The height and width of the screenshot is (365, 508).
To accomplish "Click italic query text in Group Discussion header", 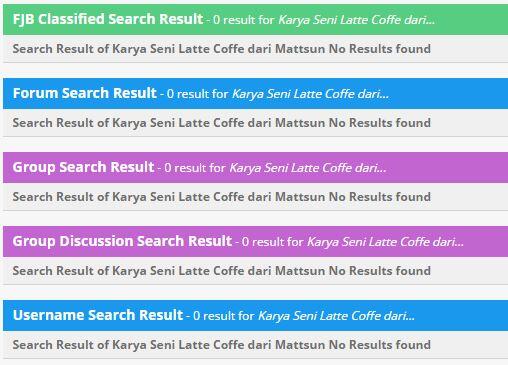I will click(x=385, y=242).
